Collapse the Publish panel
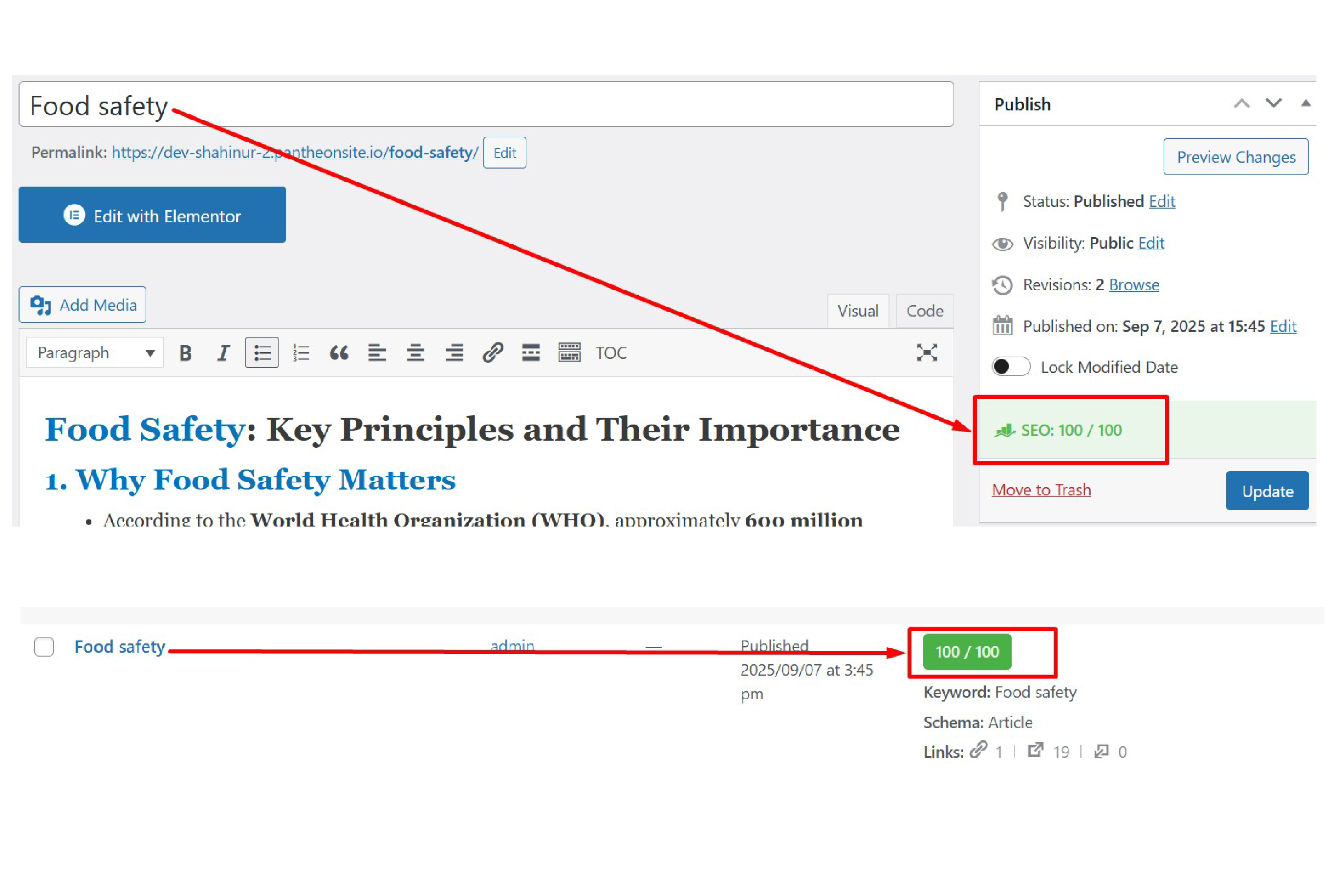This screenshot has height=896, width=1344. [1305, 104]
